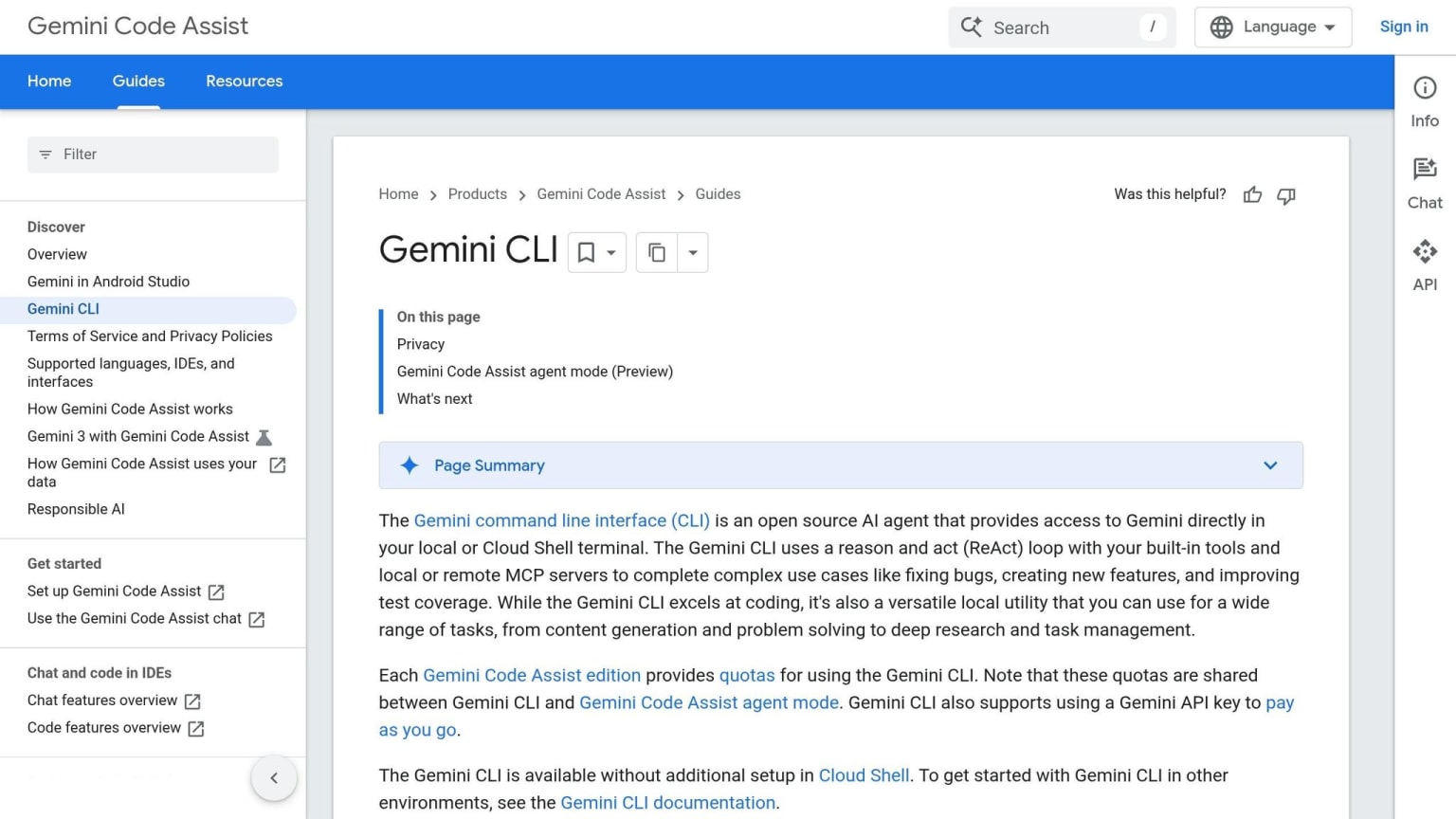Click external link icon beside Set up Gemini
The width and height of the screenshot is (1456, 819).
216,591
